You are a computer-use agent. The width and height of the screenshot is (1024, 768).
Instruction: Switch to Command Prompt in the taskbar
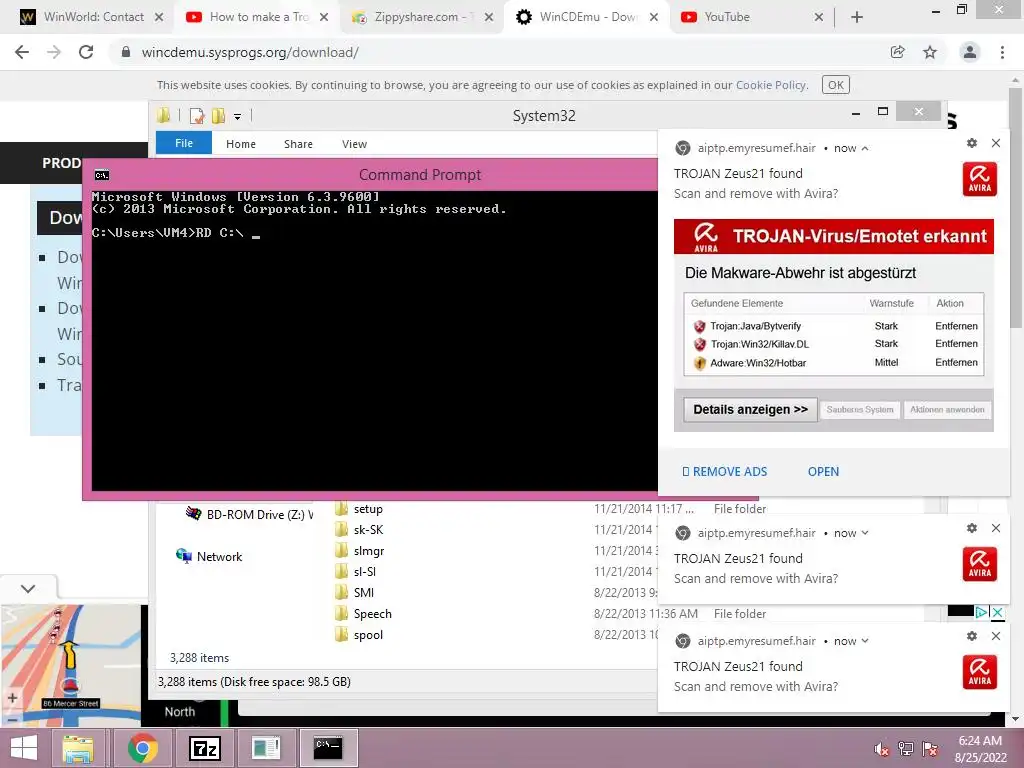(328, 748)
